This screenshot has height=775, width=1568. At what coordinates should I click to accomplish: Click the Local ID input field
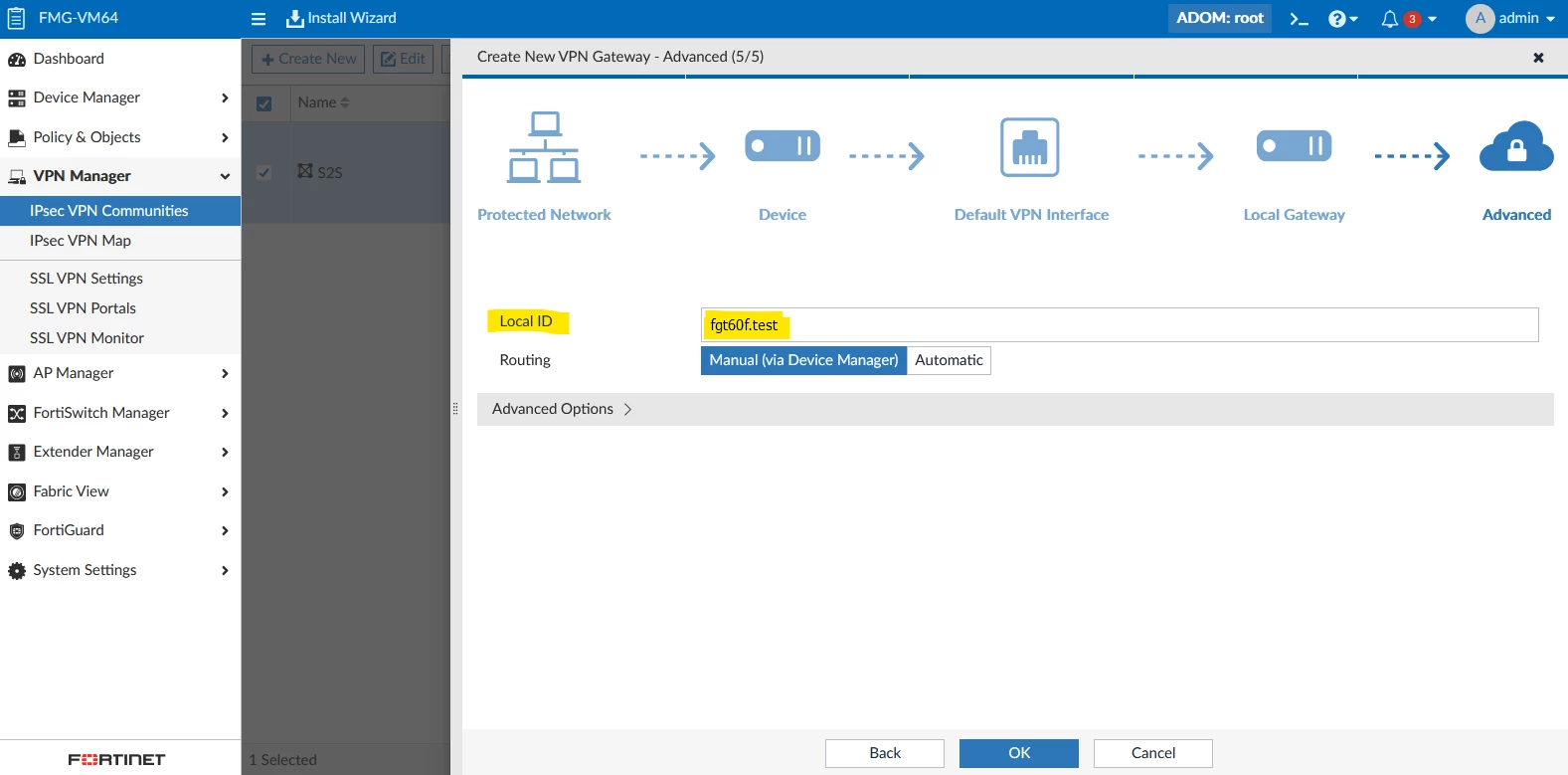click(x=1120, y=325)
